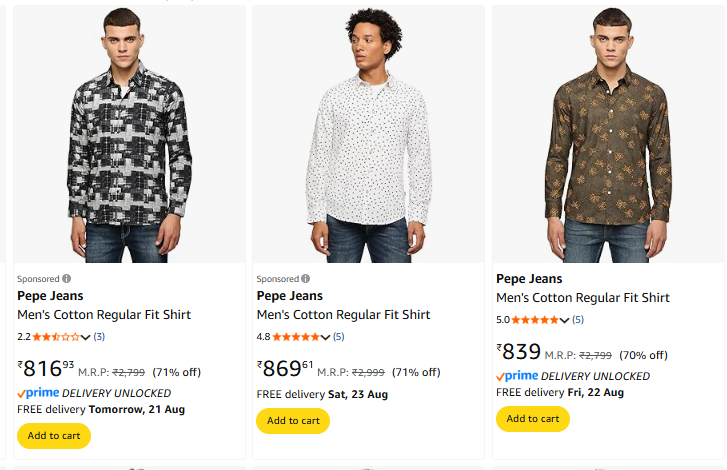Add the ₹816 checkered shirt to cart
727x470 pixels.
[x=54, y=436]
